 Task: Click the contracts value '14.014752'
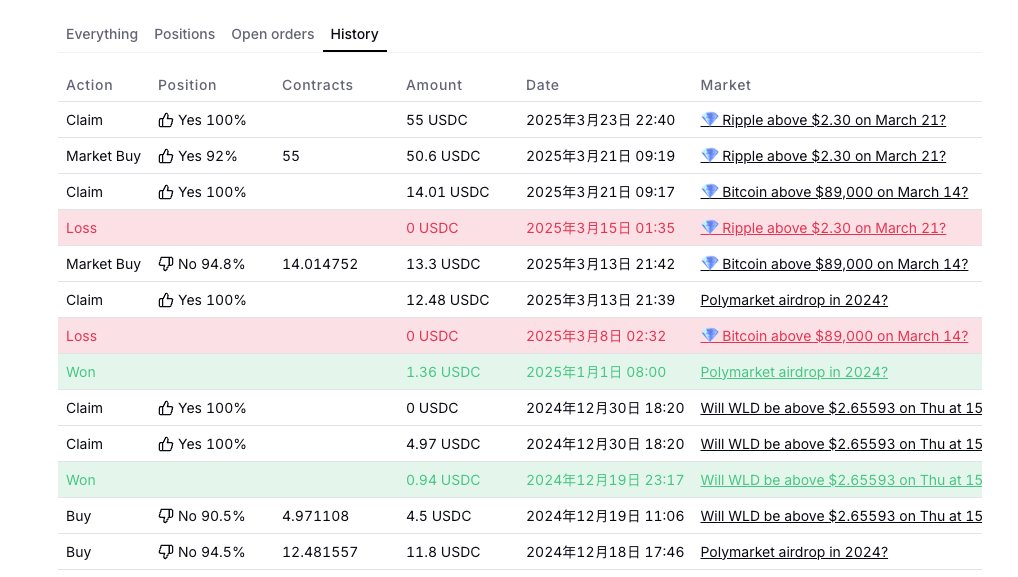click(320, 264)
